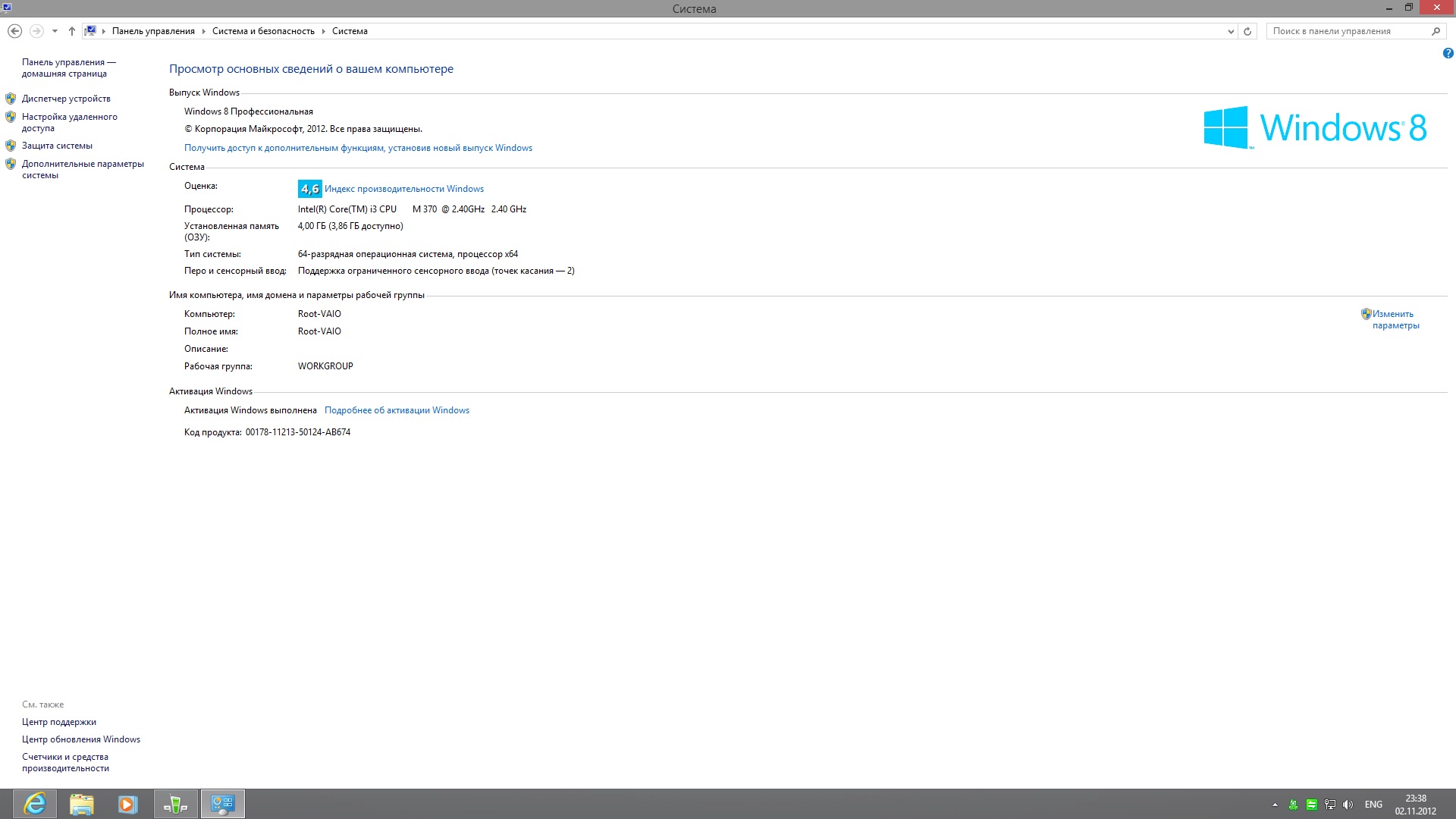
Task: Launch File Explorer from the taskbar
Action: (81, 804)
